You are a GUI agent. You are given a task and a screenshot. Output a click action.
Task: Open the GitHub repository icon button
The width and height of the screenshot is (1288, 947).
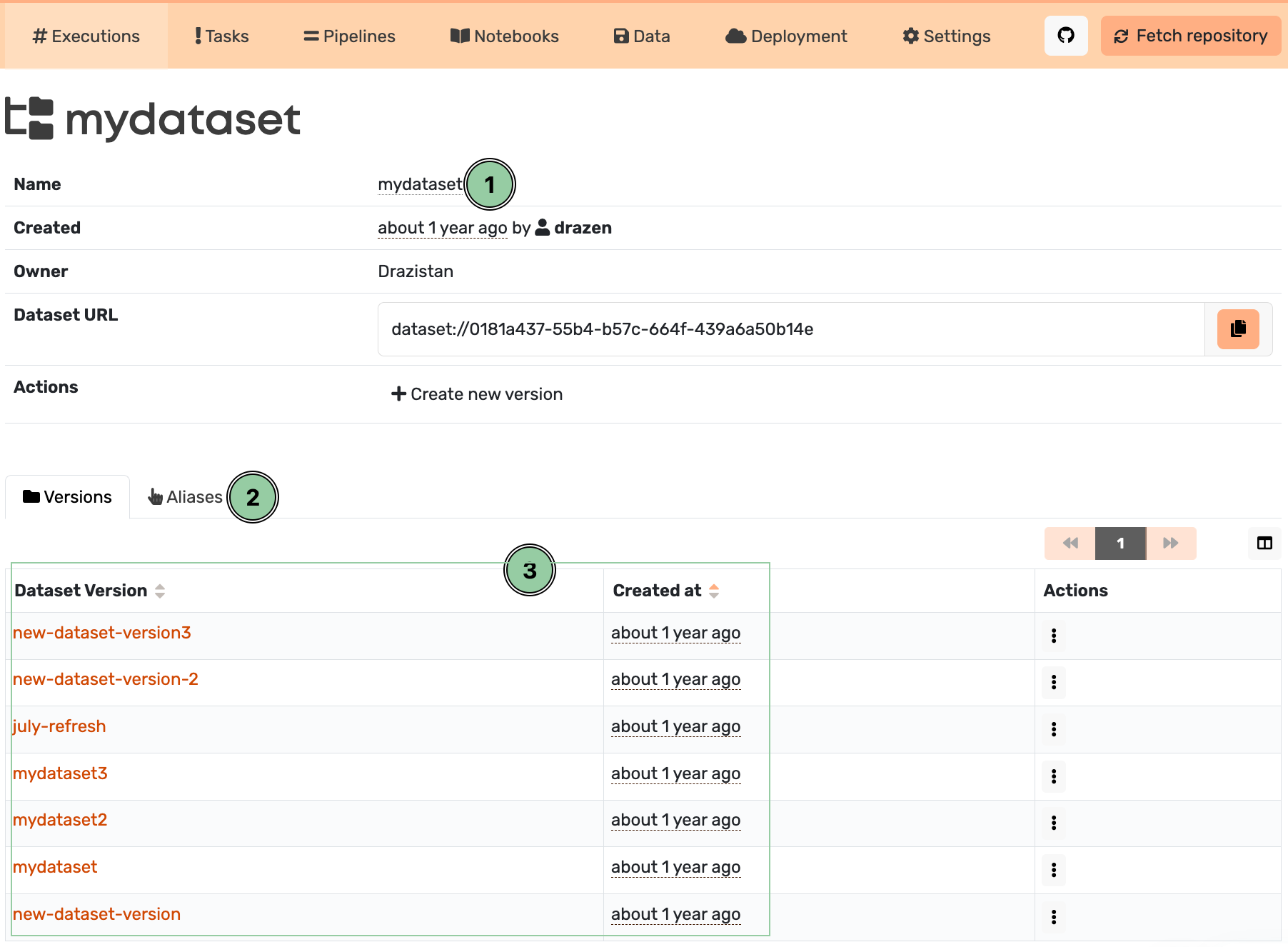[1065, 36]
